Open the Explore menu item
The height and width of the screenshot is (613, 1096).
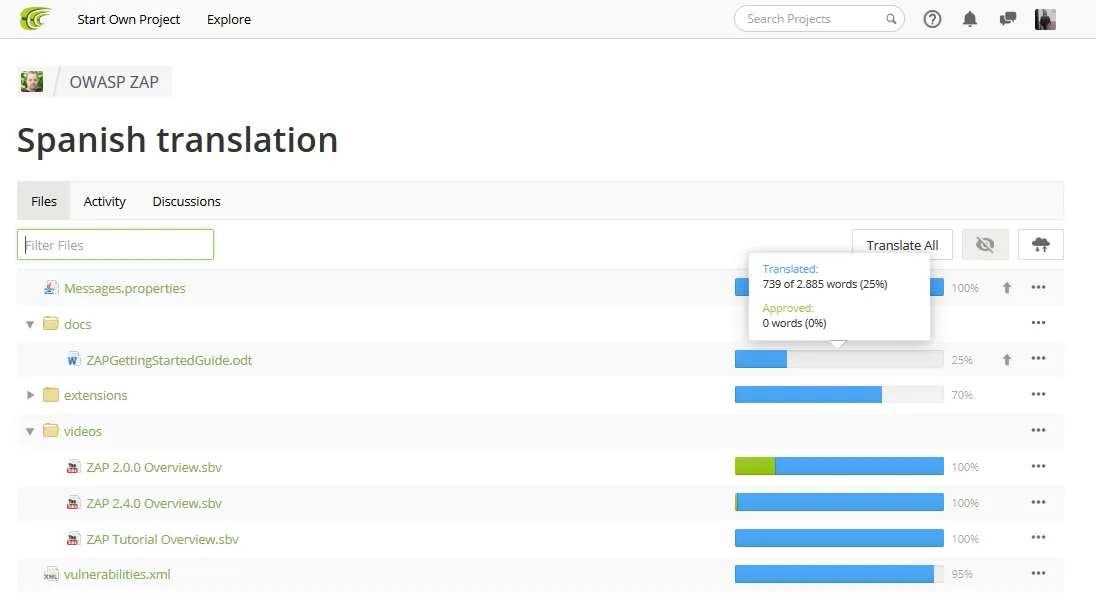229,20
